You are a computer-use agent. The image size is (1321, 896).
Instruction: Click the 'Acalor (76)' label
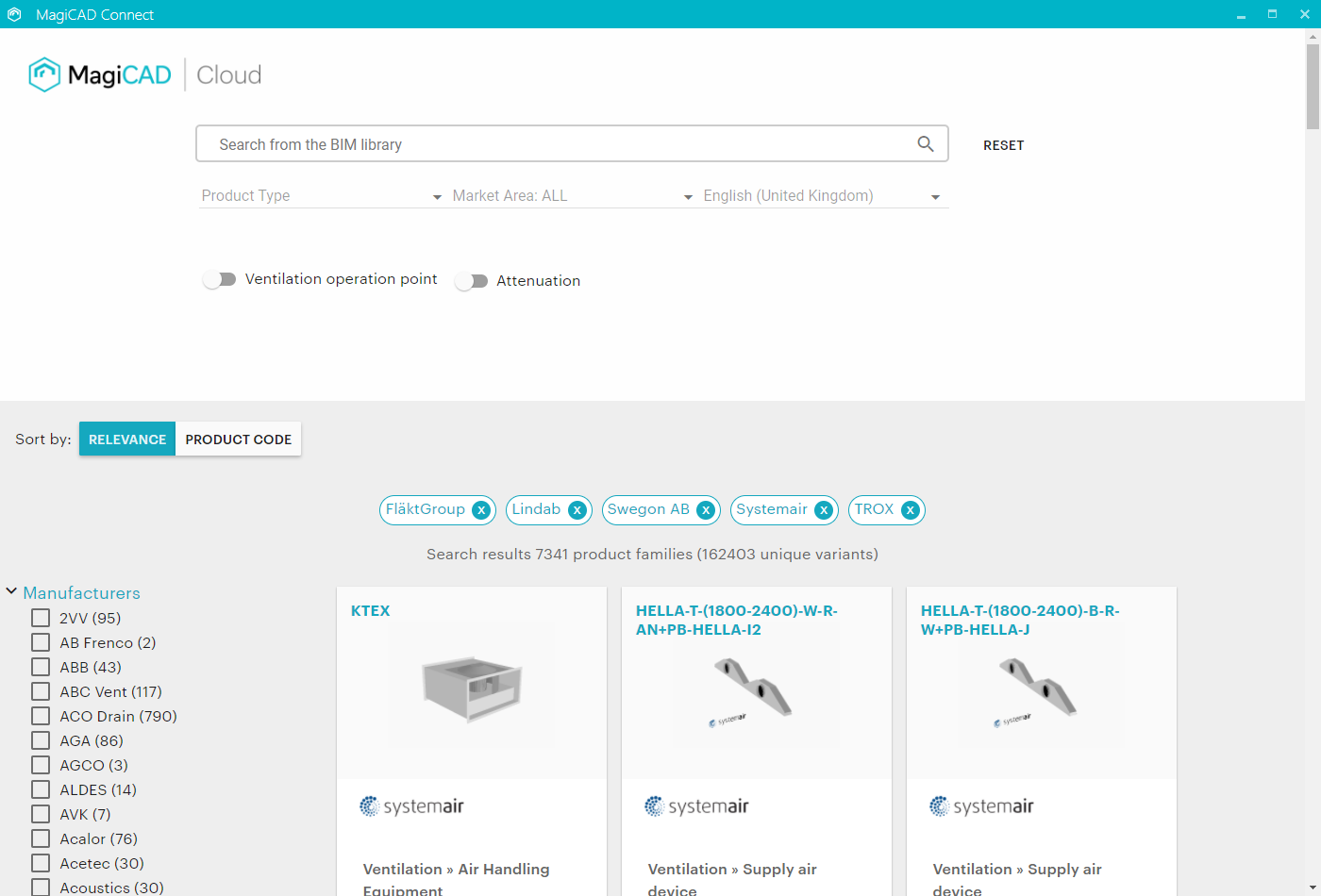[x=98, y=838]
